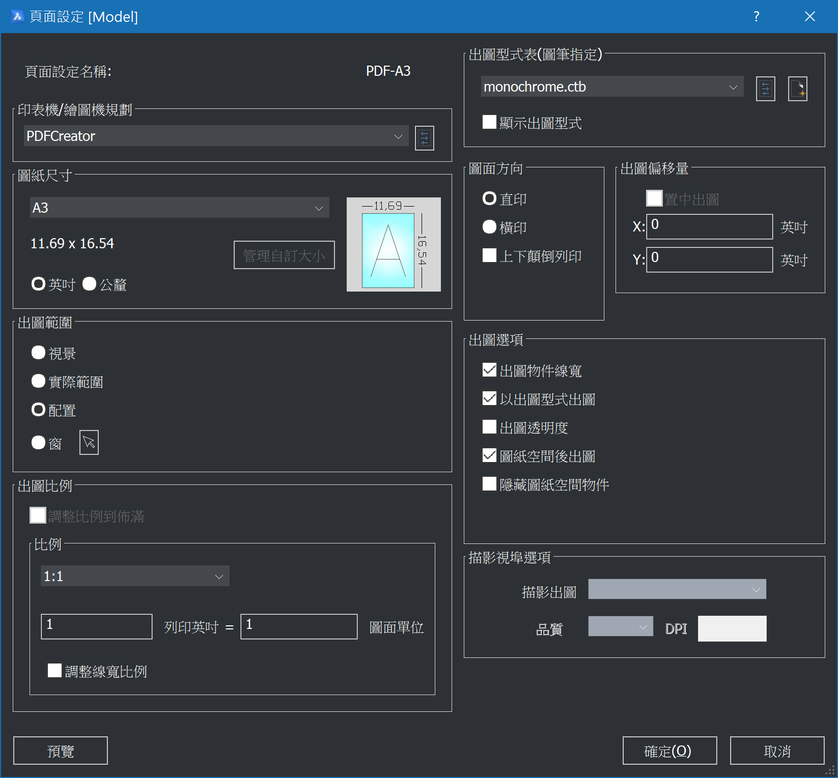Enable hide paperspace objects checkbox

pos(489,484)
